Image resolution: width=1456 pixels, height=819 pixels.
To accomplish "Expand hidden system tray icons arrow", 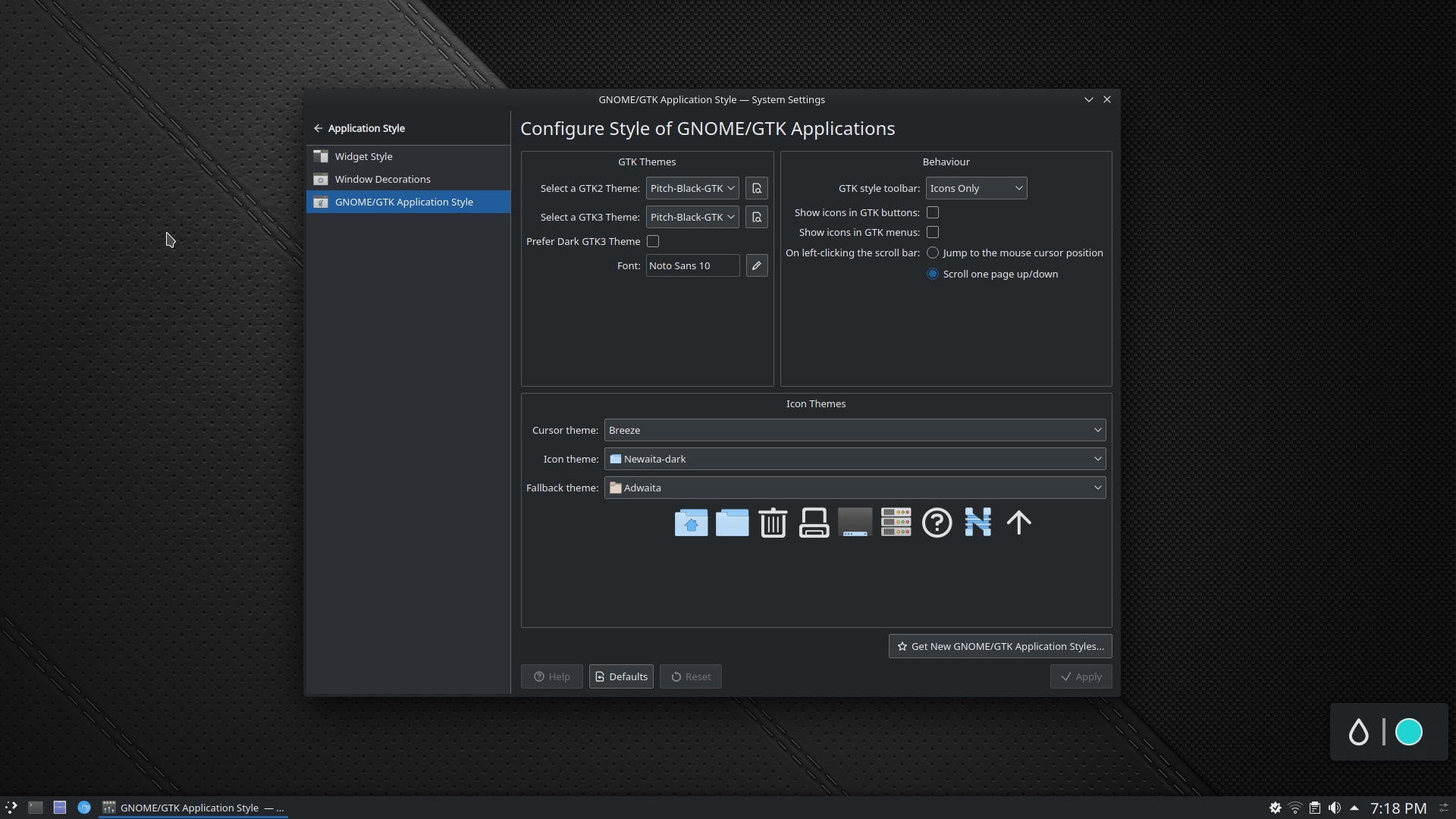I will click(1354, 808).
